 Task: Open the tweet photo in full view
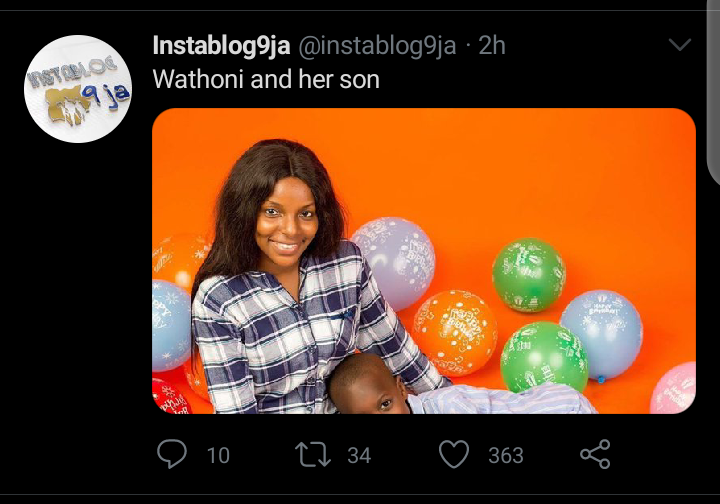(423, 260)
